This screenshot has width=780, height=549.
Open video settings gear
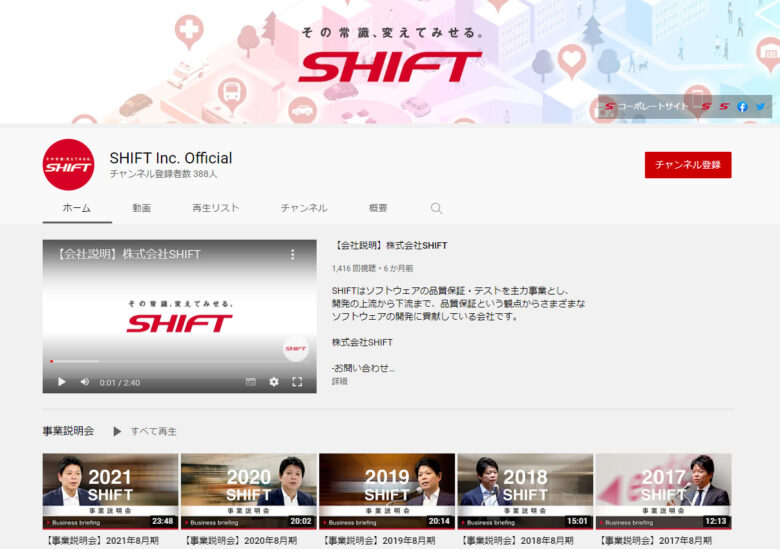(x=274, y=382)
